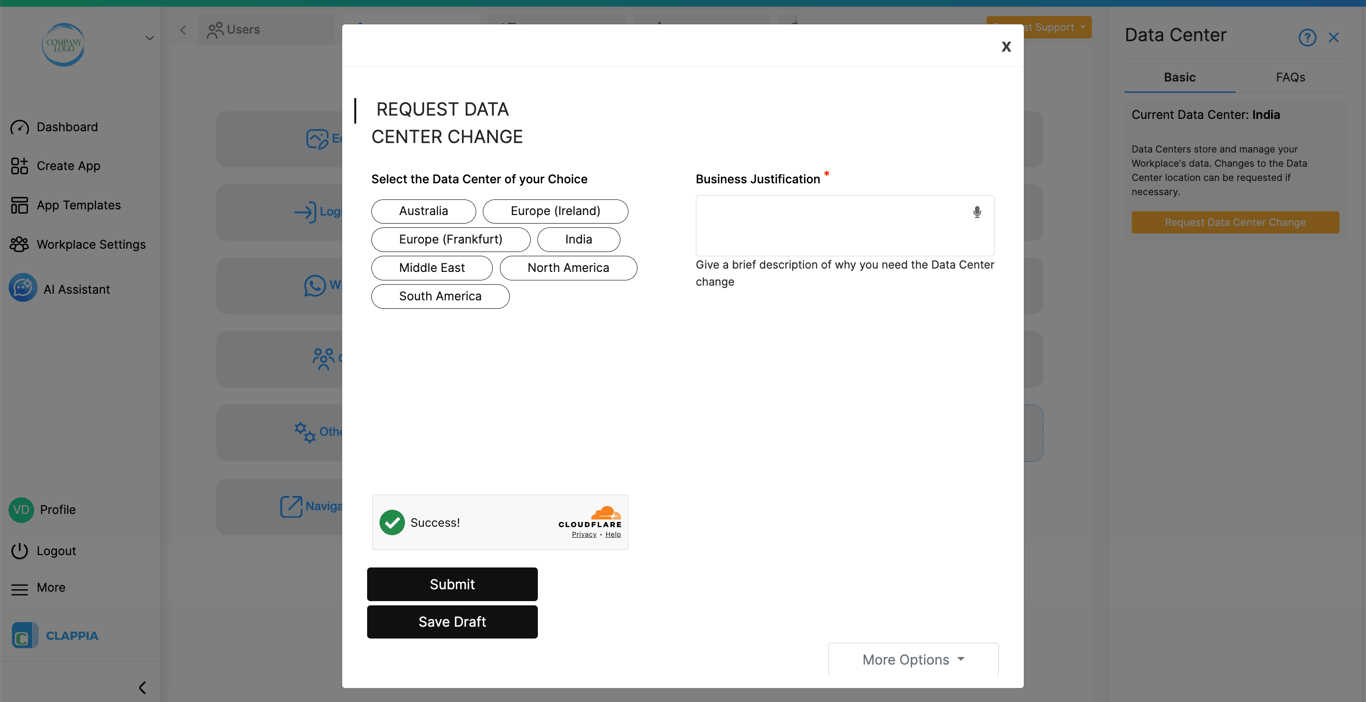Screen dimensions: 1366x702
Task: Switch to the Basic tab
Action: coord(1180,77)
